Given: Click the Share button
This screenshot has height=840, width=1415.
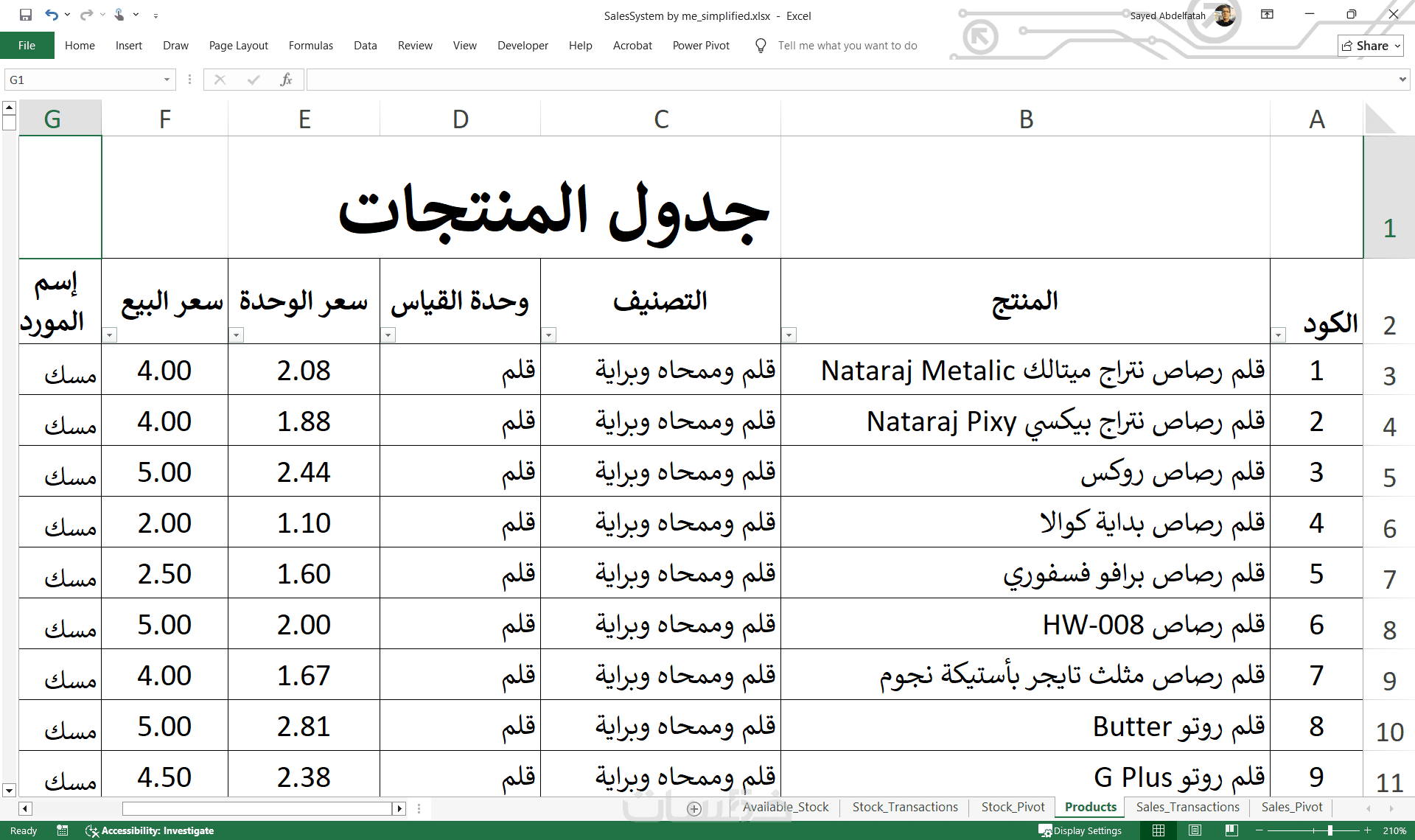Looking at the screenshot, I should coord(1370,46).
